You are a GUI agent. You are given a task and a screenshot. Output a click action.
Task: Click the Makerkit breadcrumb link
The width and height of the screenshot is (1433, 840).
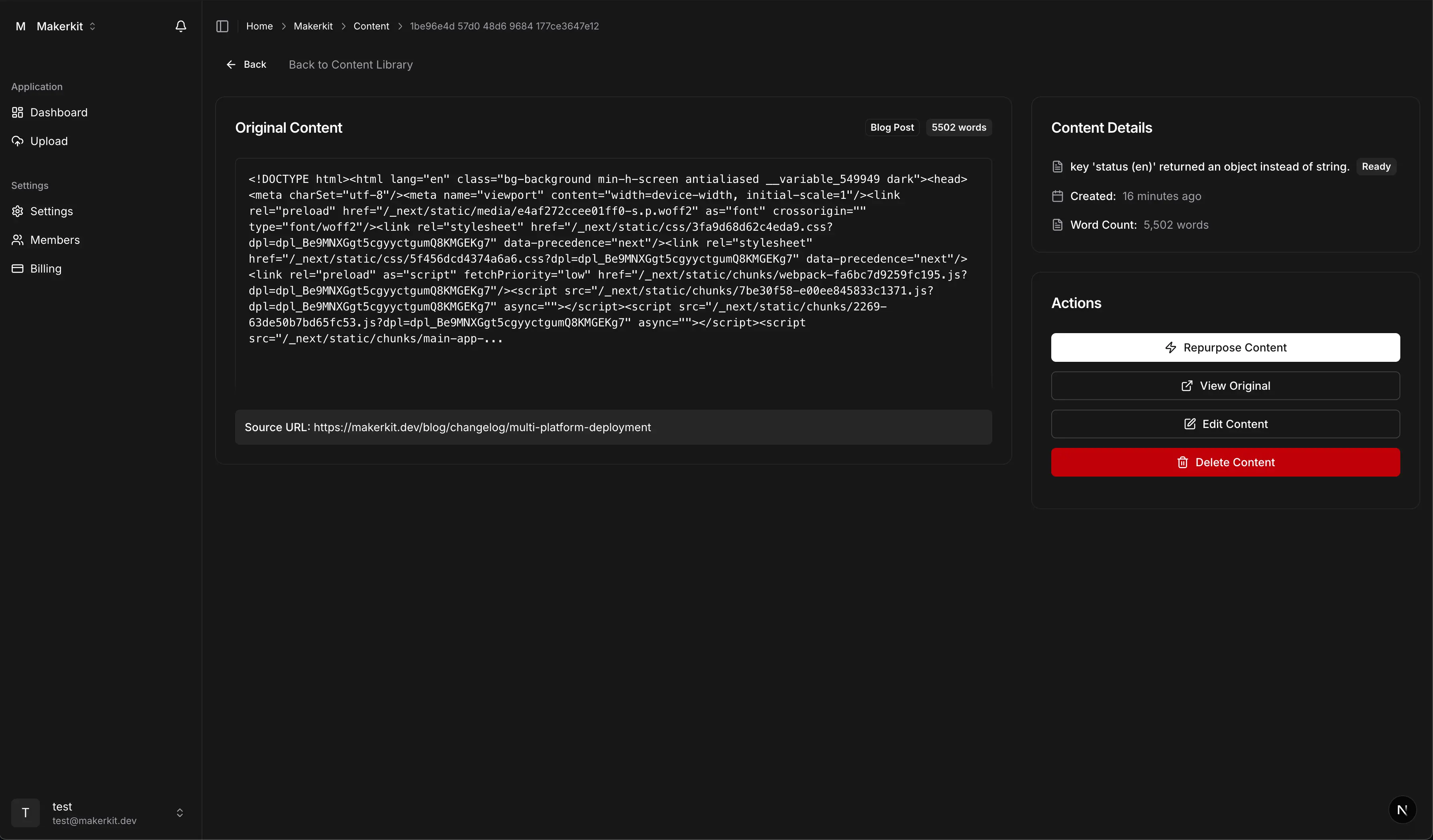[313, 26]
